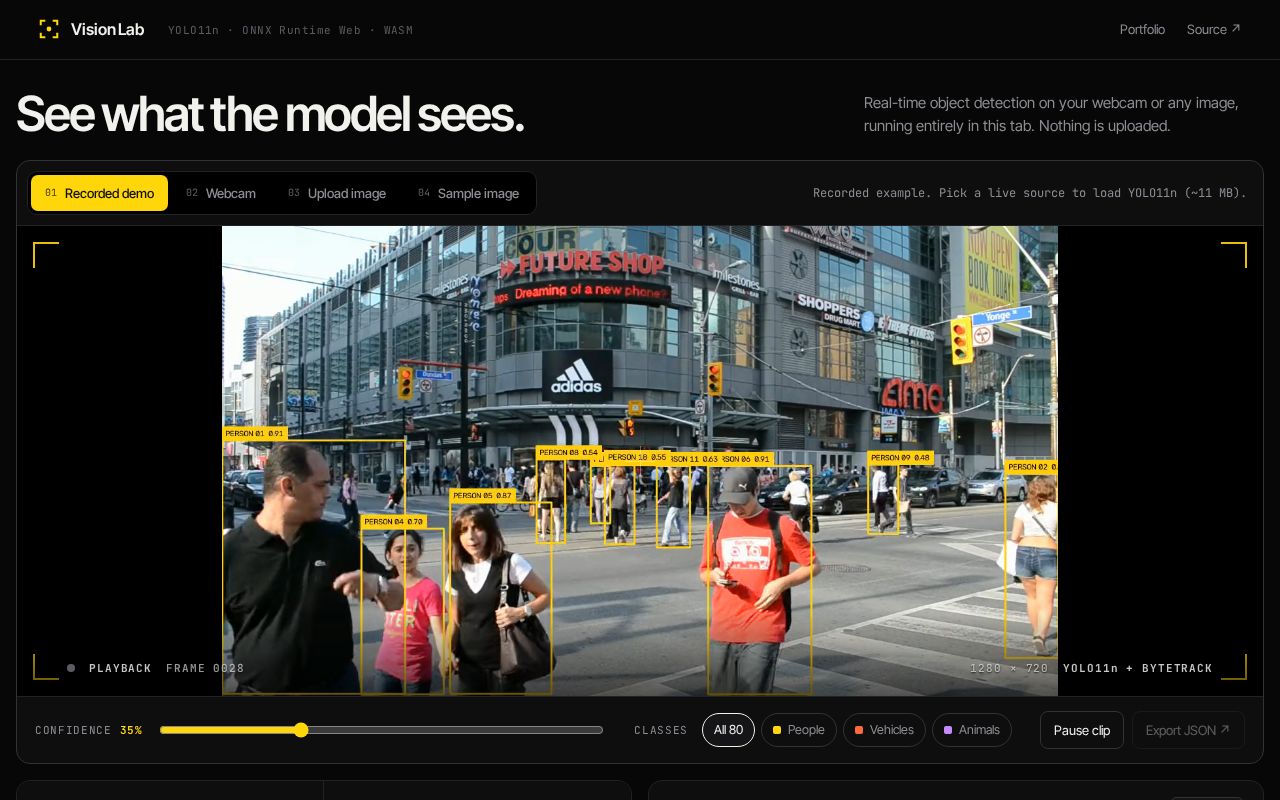Click the yellow People color dot
Screen dimensions: 1280x800
(777, 730)
